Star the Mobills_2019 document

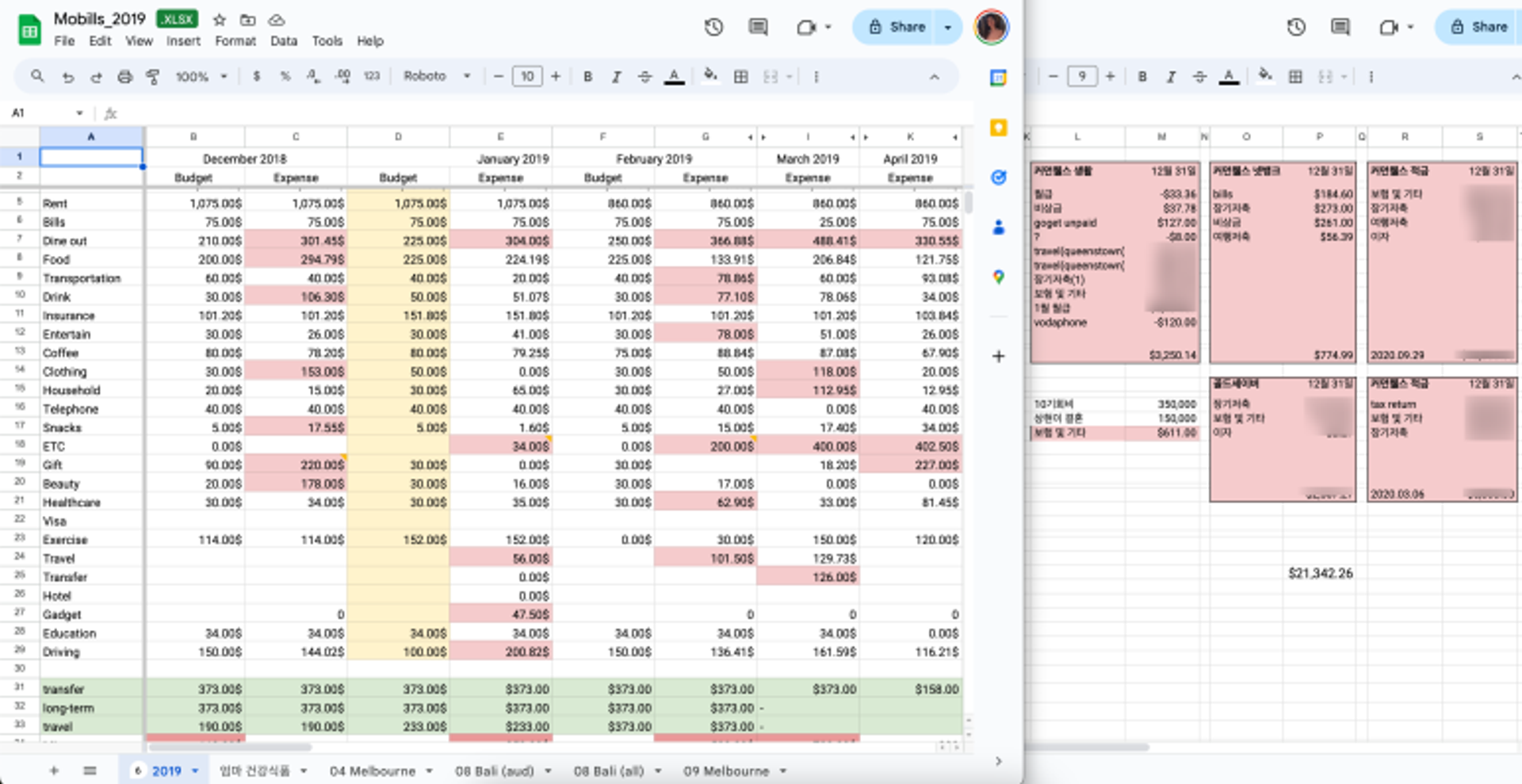coord(220,19)
